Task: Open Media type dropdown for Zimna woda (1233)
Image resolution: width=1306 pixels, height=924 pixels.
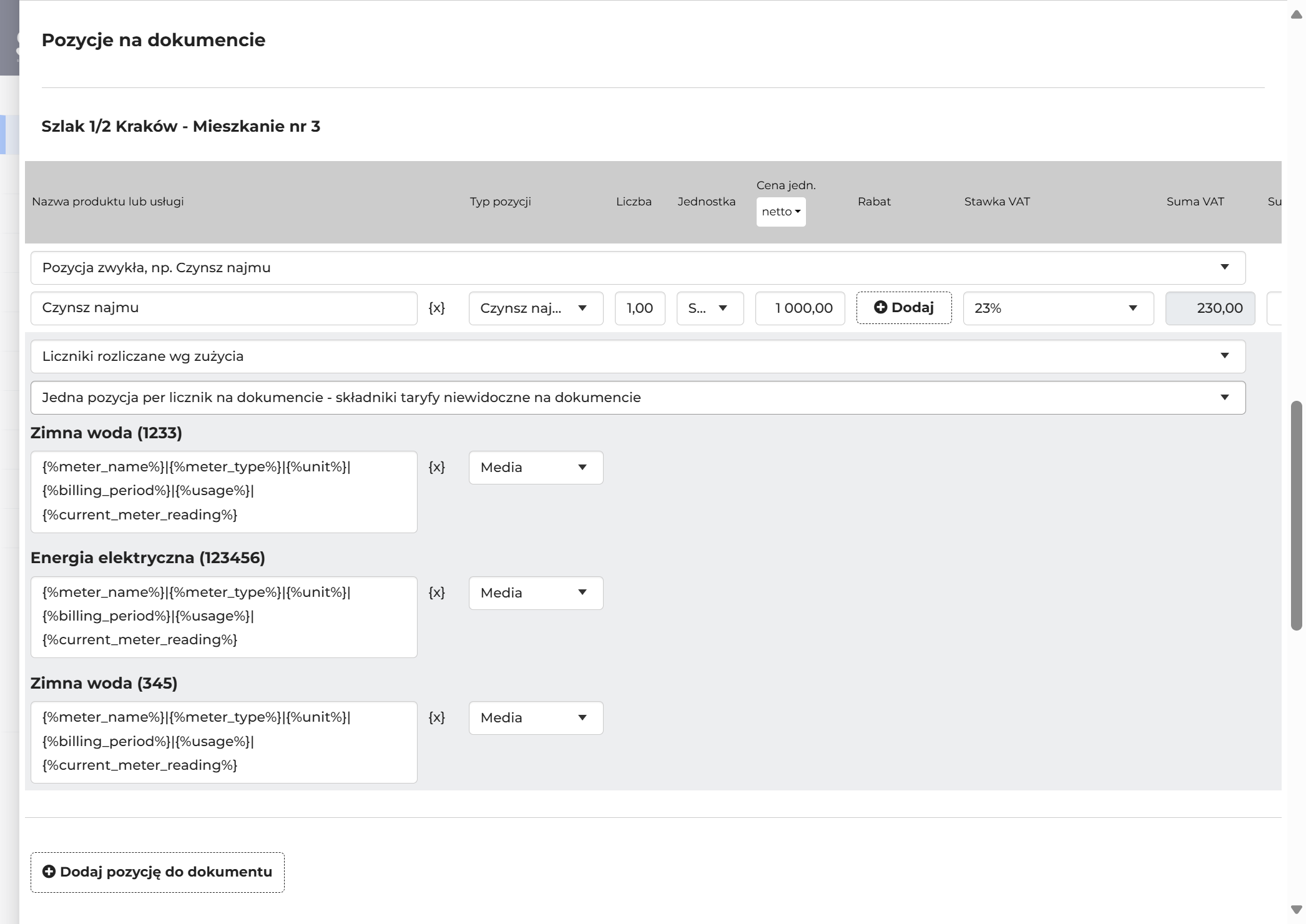Action: [536, 468]
